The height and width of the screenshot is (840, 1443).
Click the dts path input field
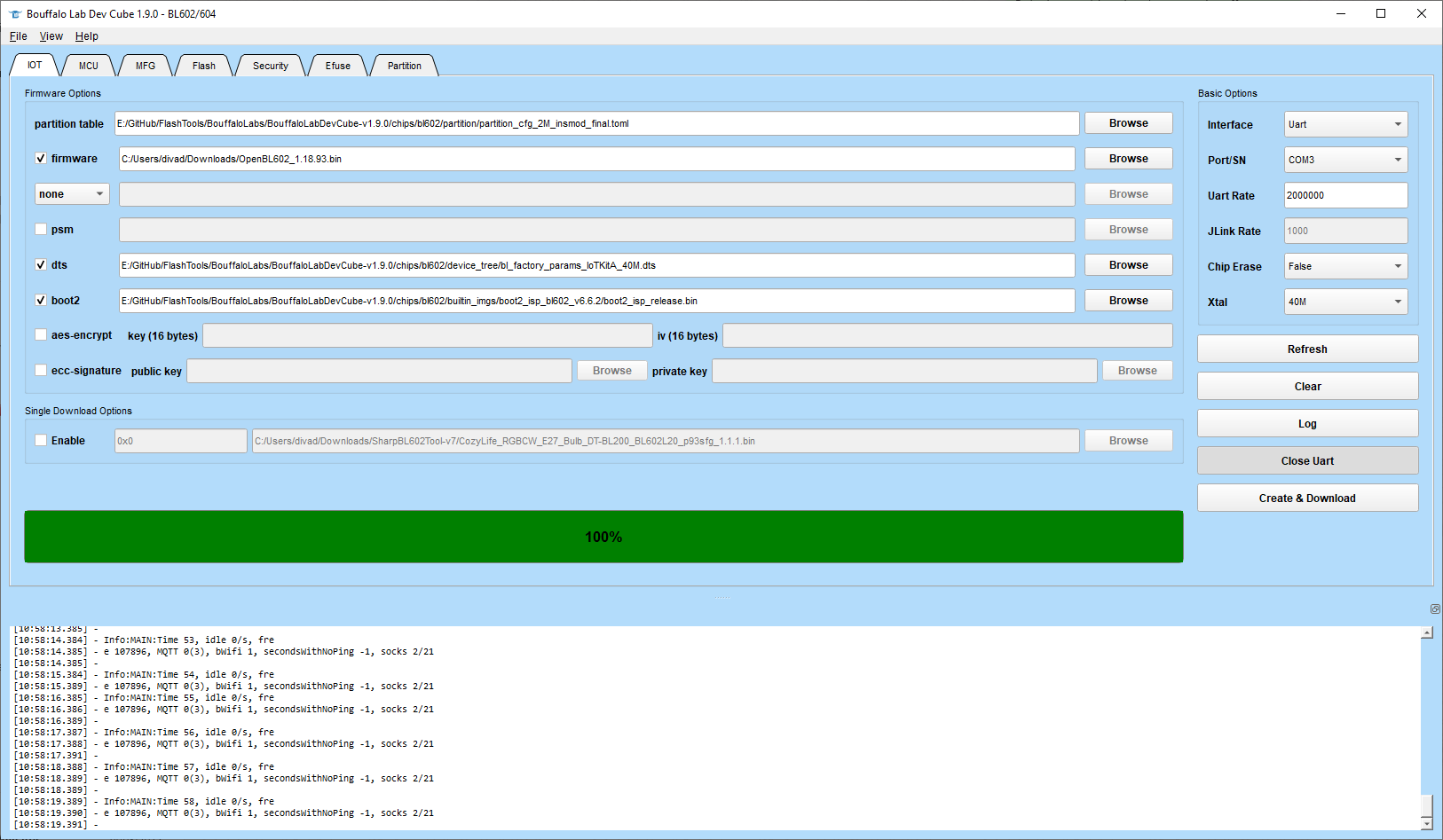[596, 265]
